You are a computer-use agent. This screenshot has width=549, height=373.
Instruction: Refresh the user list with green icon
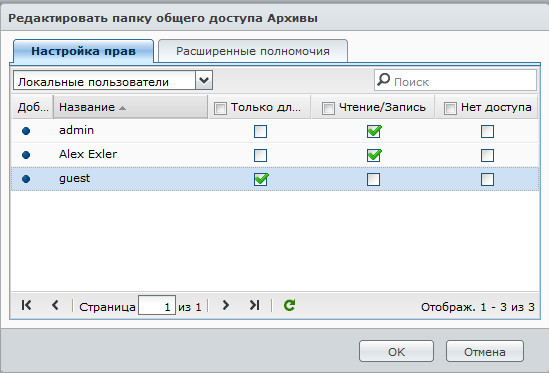[289, 305]
